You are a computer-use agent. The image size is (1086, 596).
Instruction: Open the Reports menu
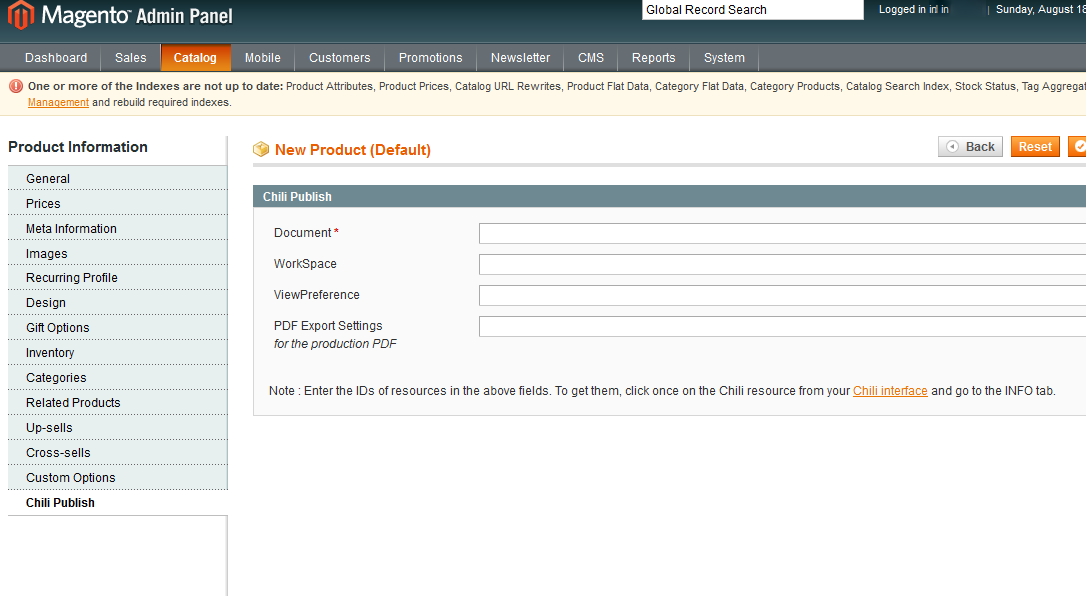[x=653, y=58]
